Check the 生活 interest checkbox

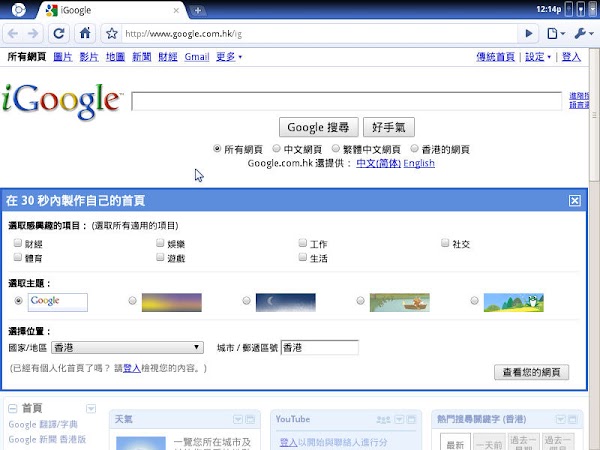(303, 257)
